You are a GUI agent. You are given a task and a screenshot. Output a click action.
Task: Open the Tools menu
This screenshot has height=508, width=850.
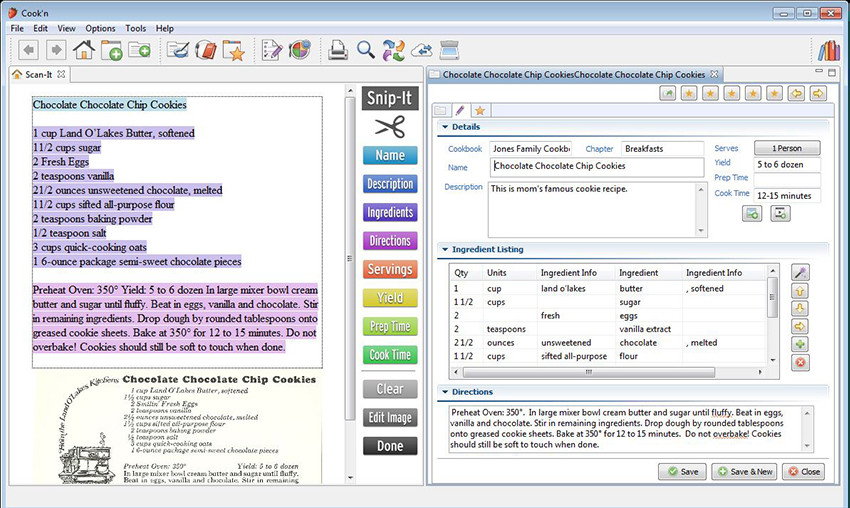(136, 28)
